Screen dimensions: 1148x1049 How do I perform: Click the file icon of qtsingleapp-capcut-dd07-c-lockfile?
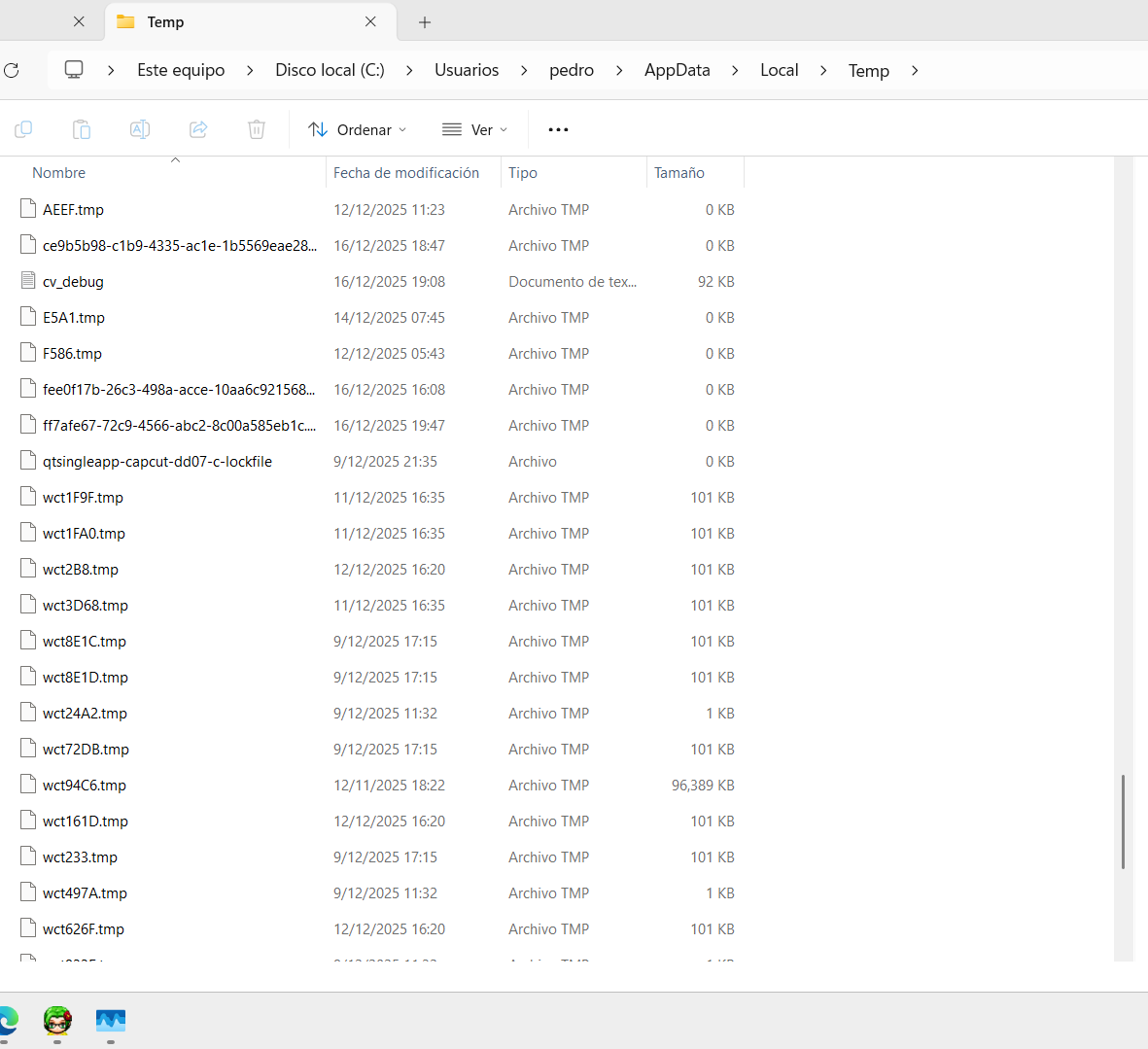click(28, 461)
